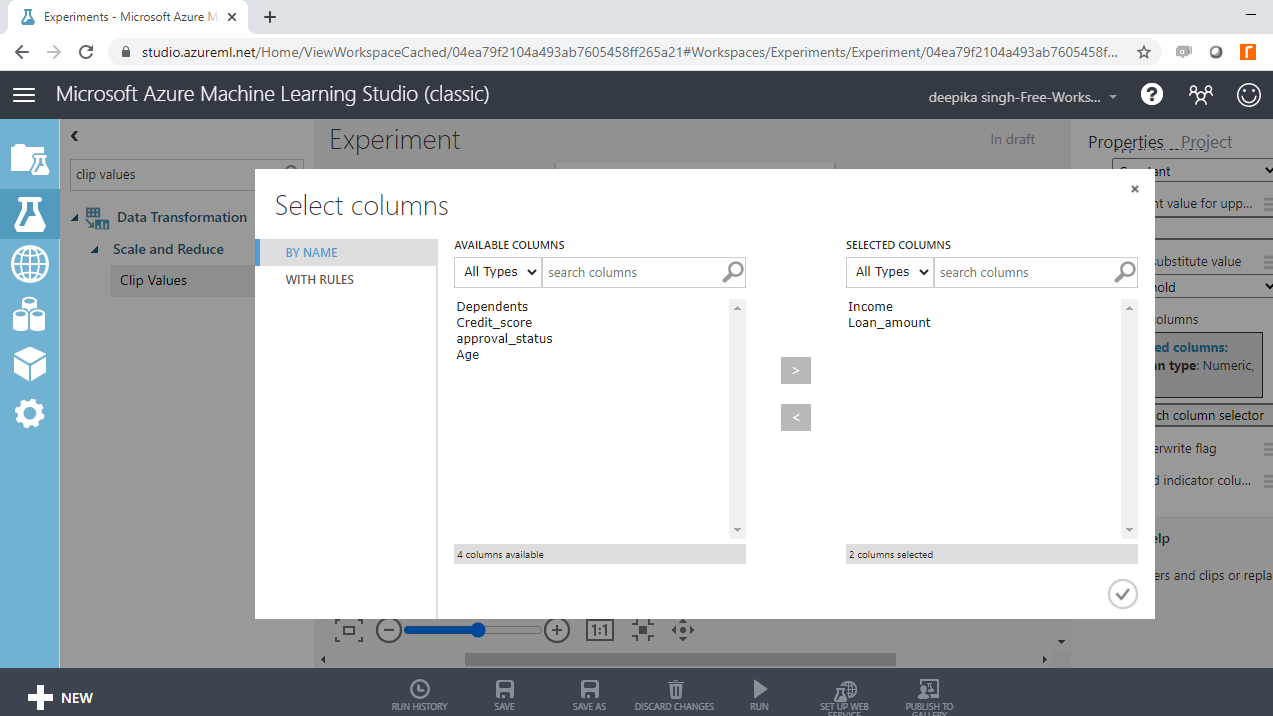Click Publish to Gallery
The width and height of the screenshot is (1273, 716).
[x=929, y=697]
